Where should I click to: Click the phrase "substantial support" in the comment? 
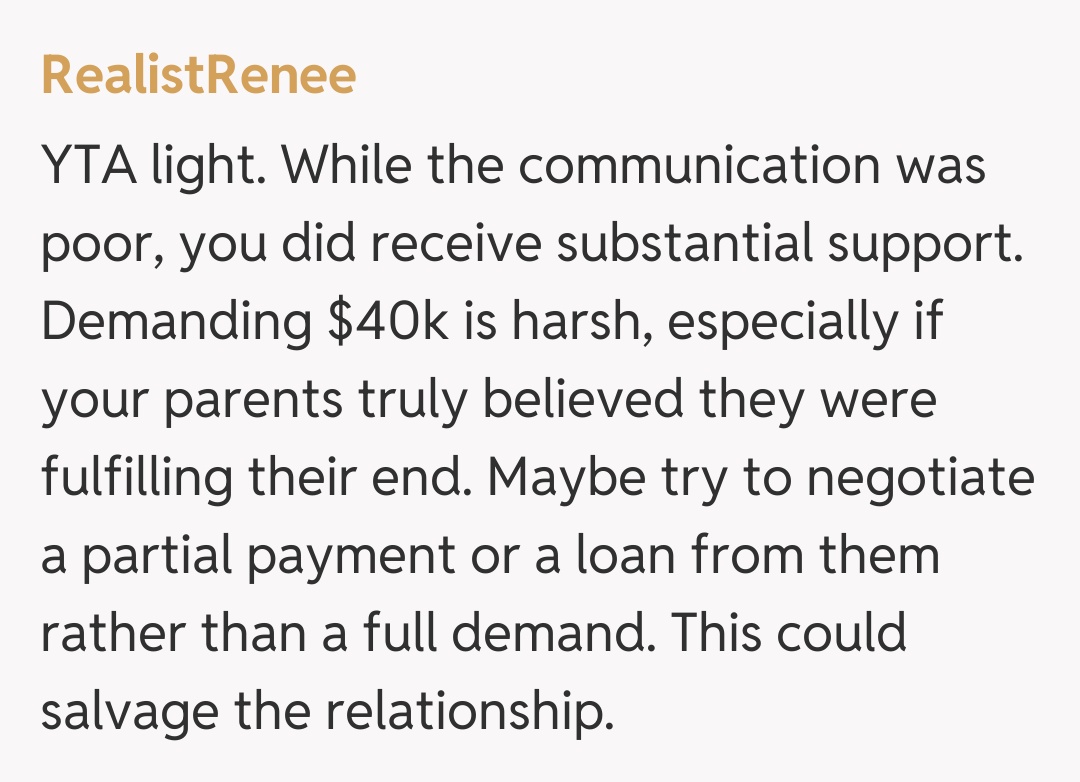click(x=790, y=244)
